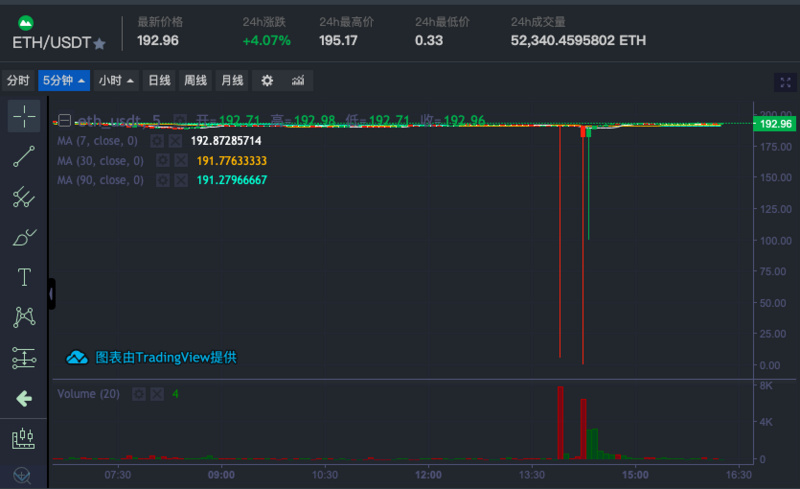800x489 pixels.
Task: Select the trend line drawing tool
Action: click(23, 156)
